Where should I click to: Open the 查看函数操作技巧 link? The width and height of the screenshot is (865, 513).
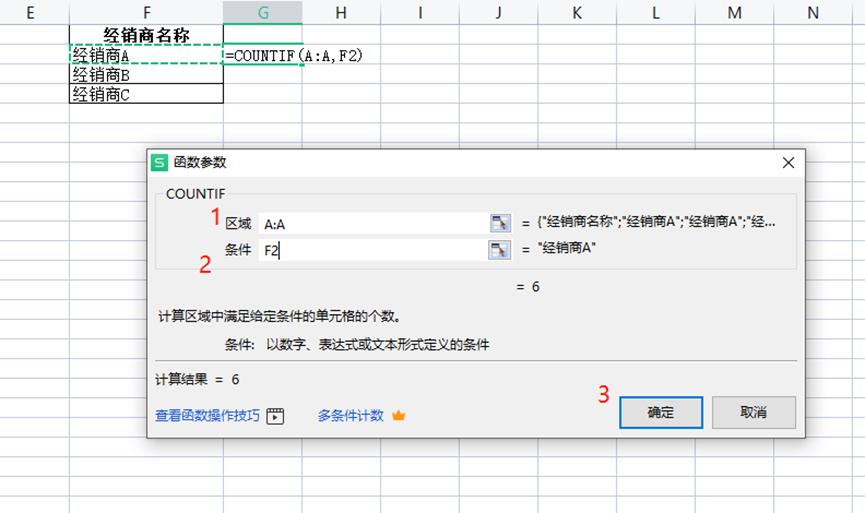(x=207, y=415)
